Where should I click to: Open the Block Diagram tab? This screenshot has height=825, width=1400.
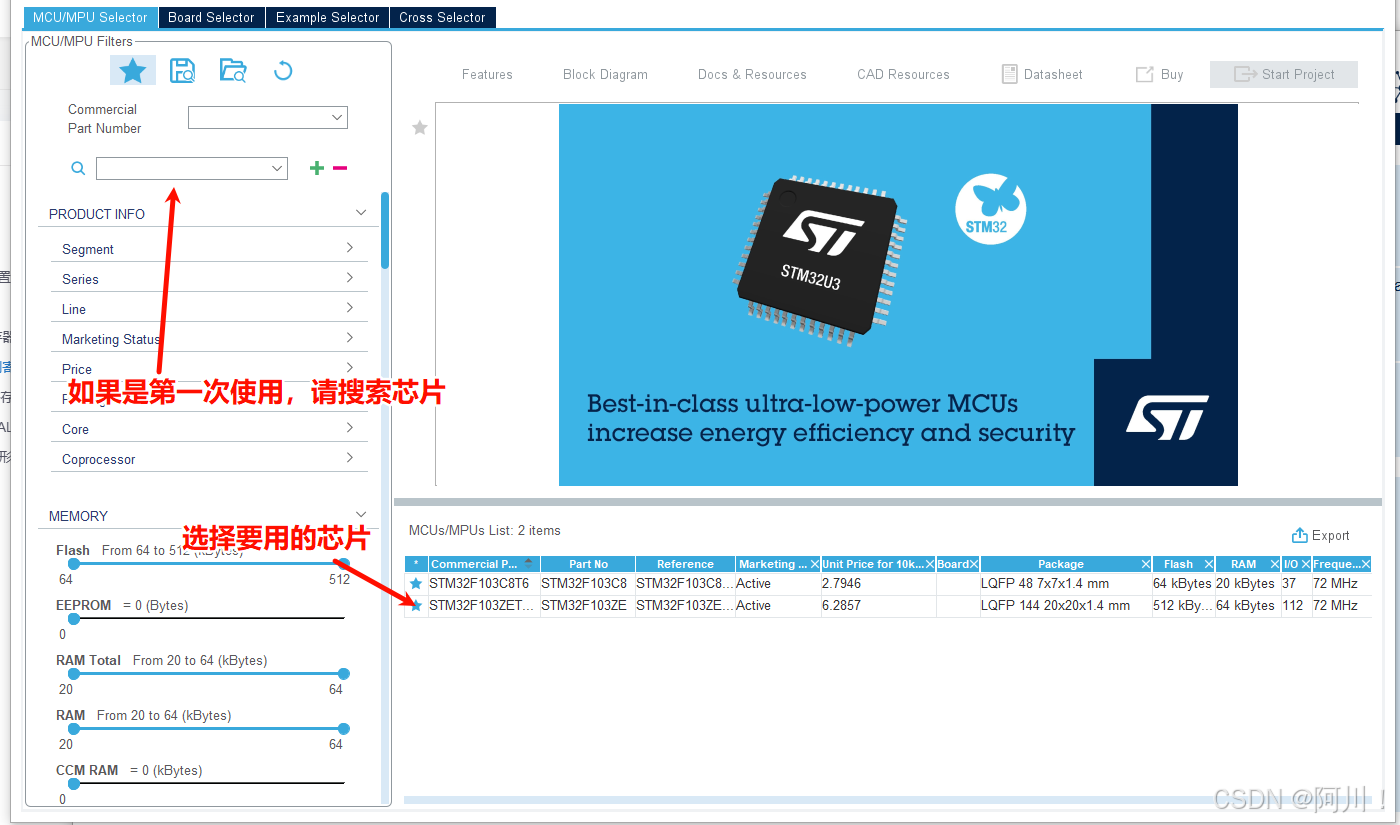605,74
